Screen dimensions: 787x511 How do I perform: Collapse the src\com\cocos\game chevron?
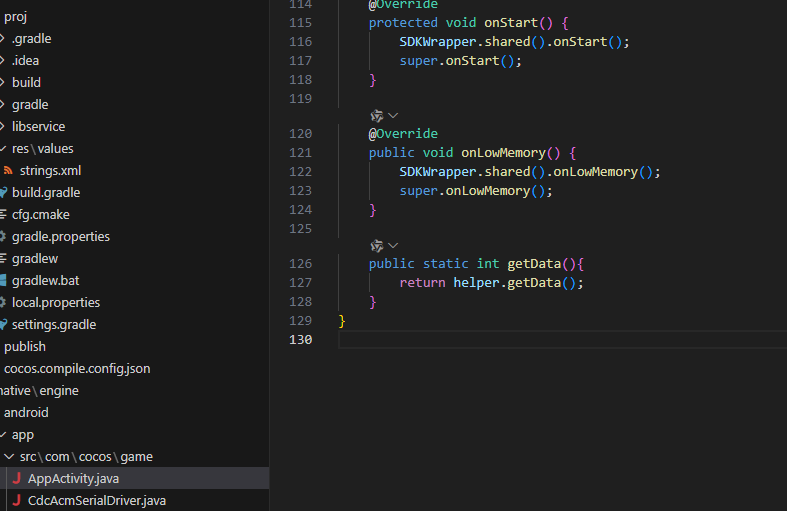click(9, 457)
